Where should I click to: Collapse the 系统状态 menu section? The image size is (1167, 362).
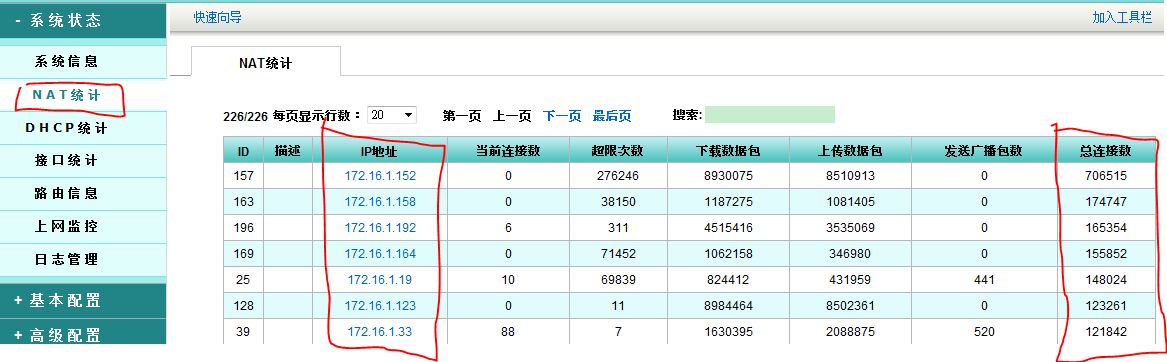point(83,21)
